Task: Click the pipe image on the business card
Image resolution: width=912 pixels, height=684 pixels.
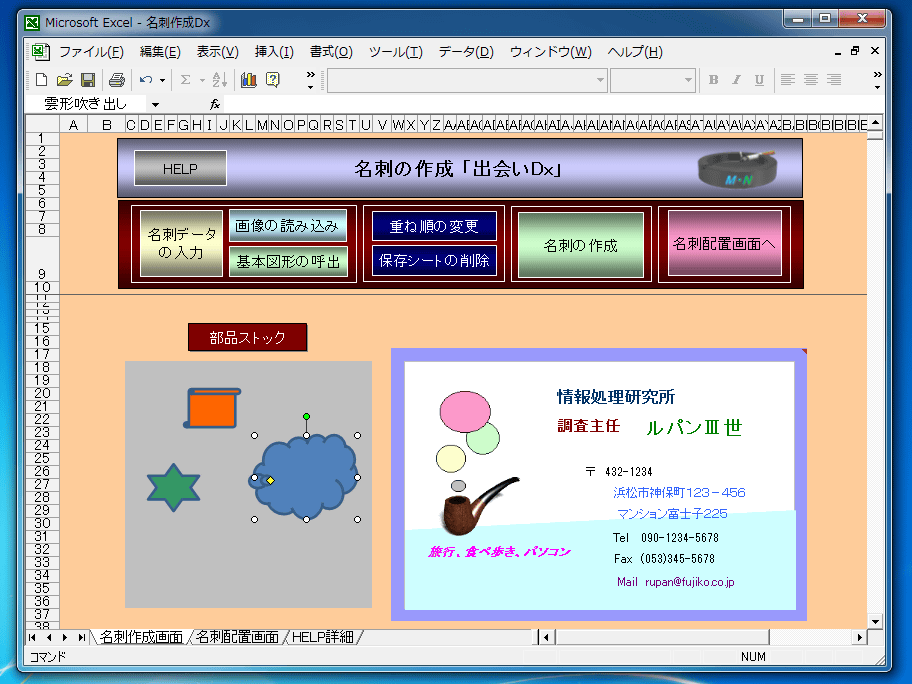Action: [478, 505]
